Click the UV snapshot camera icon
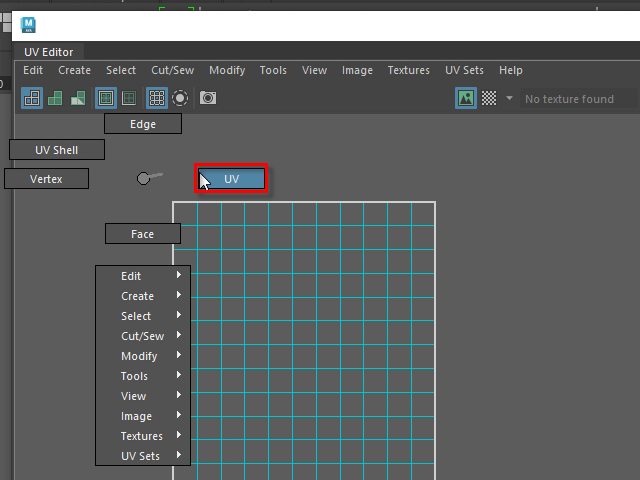 [x=208, y=98]
